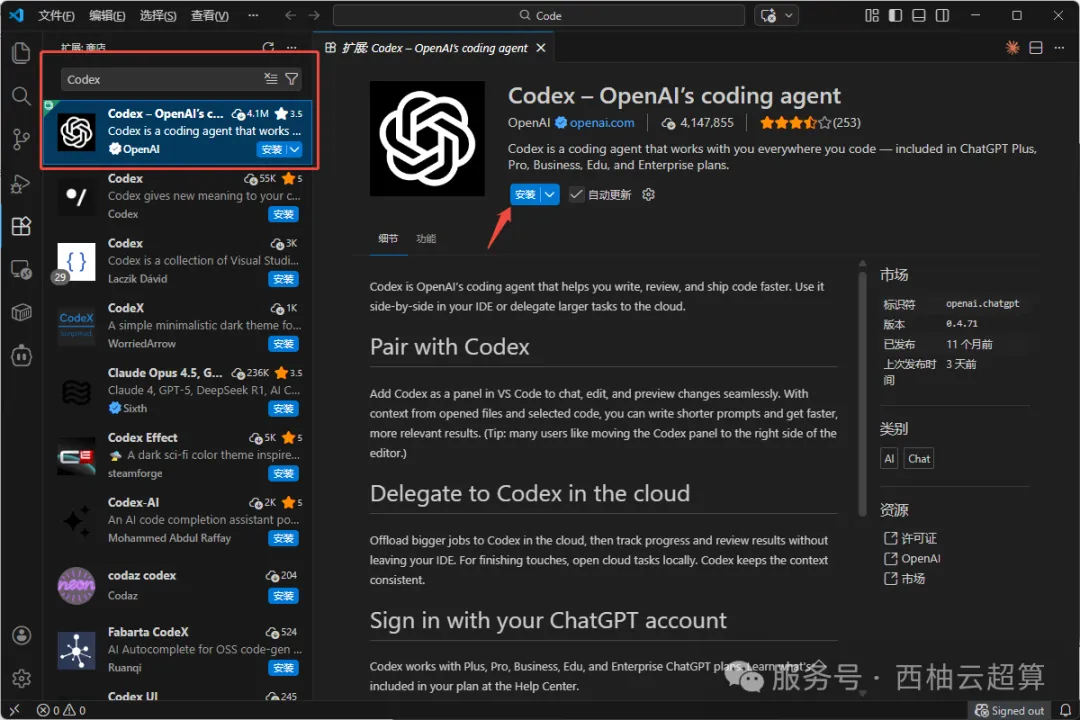Screen dimensions: 1080x720
Task: Open the openai.com publisher link
Action: [x=601, y=123]
